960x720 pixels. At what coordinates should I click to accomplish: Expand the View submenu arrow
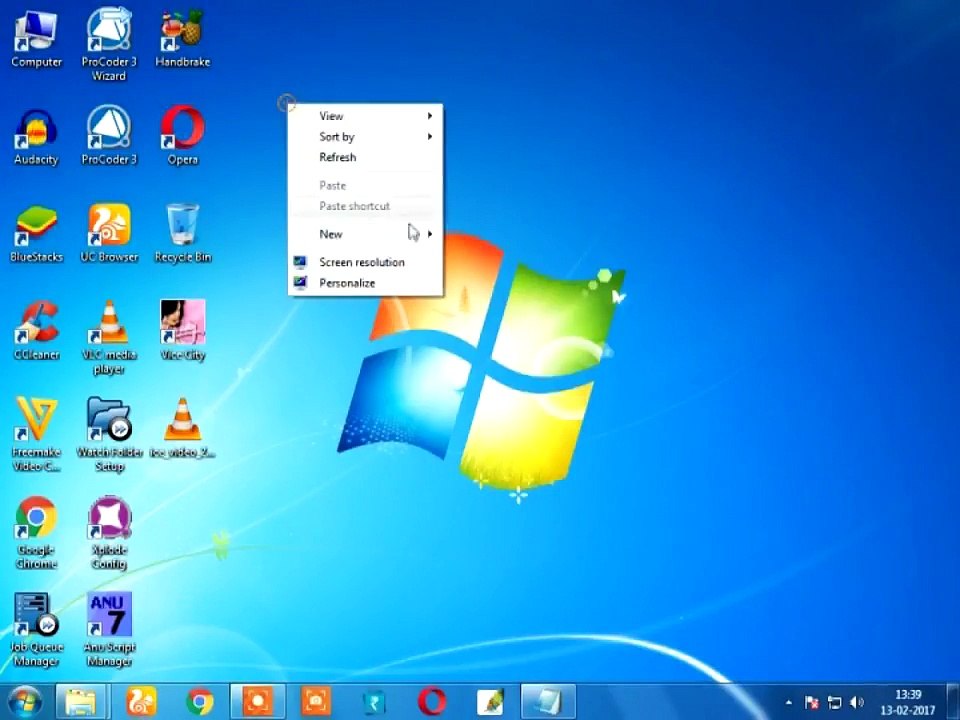pyautogui.click(x=430, y=116)
